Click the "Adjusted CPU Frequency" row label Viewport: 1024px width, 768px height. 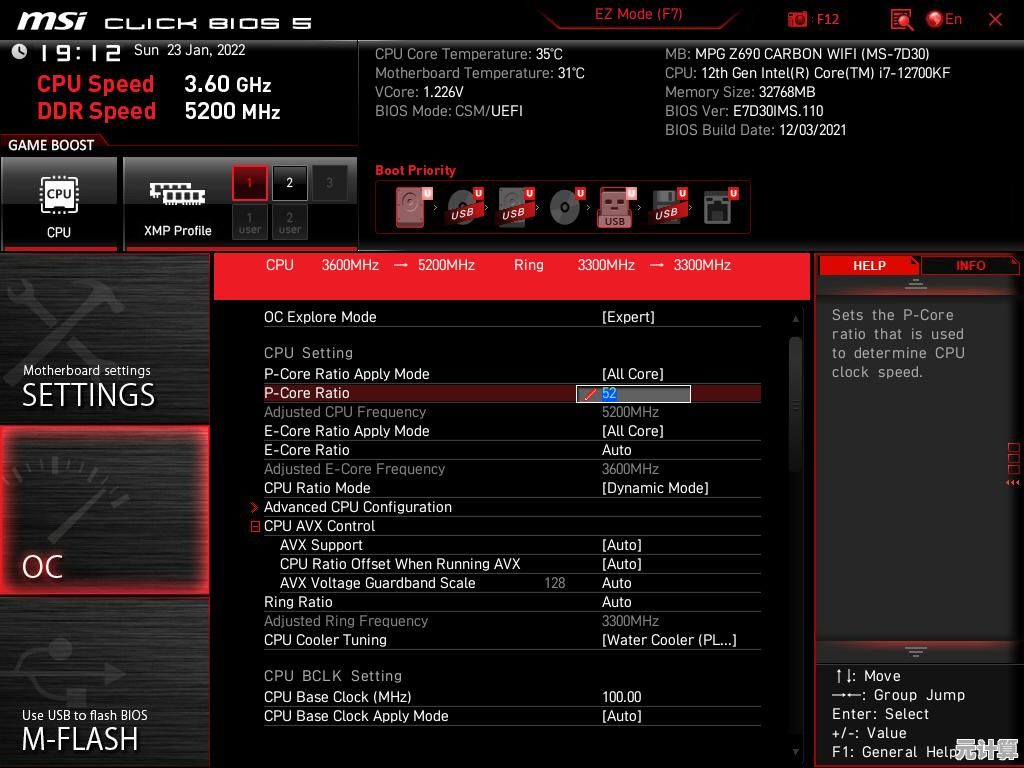[x=345, y=412]
